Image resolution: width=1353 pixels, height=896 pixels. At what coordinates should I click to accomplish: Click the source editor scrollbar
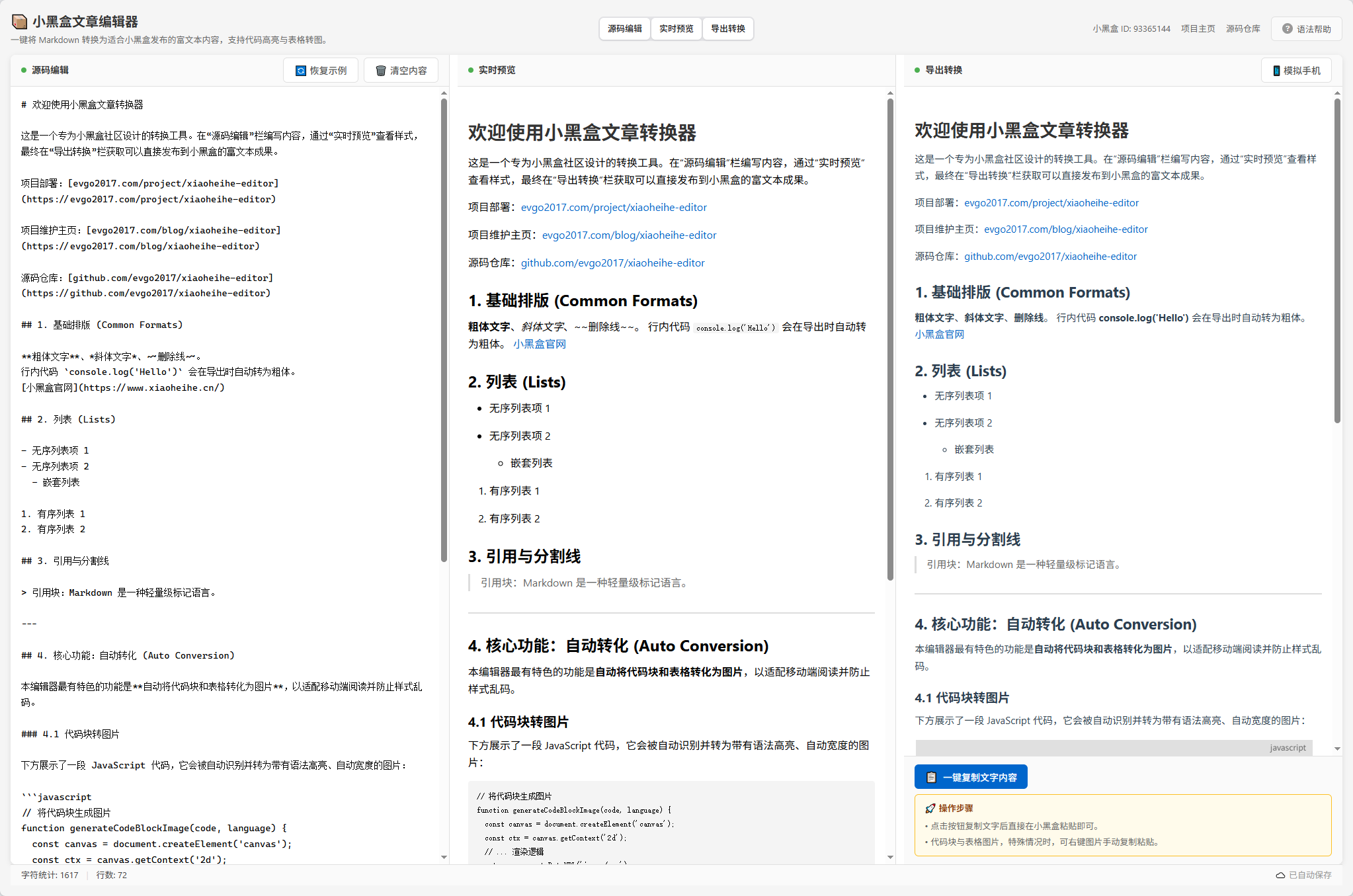tap(443, 331)
